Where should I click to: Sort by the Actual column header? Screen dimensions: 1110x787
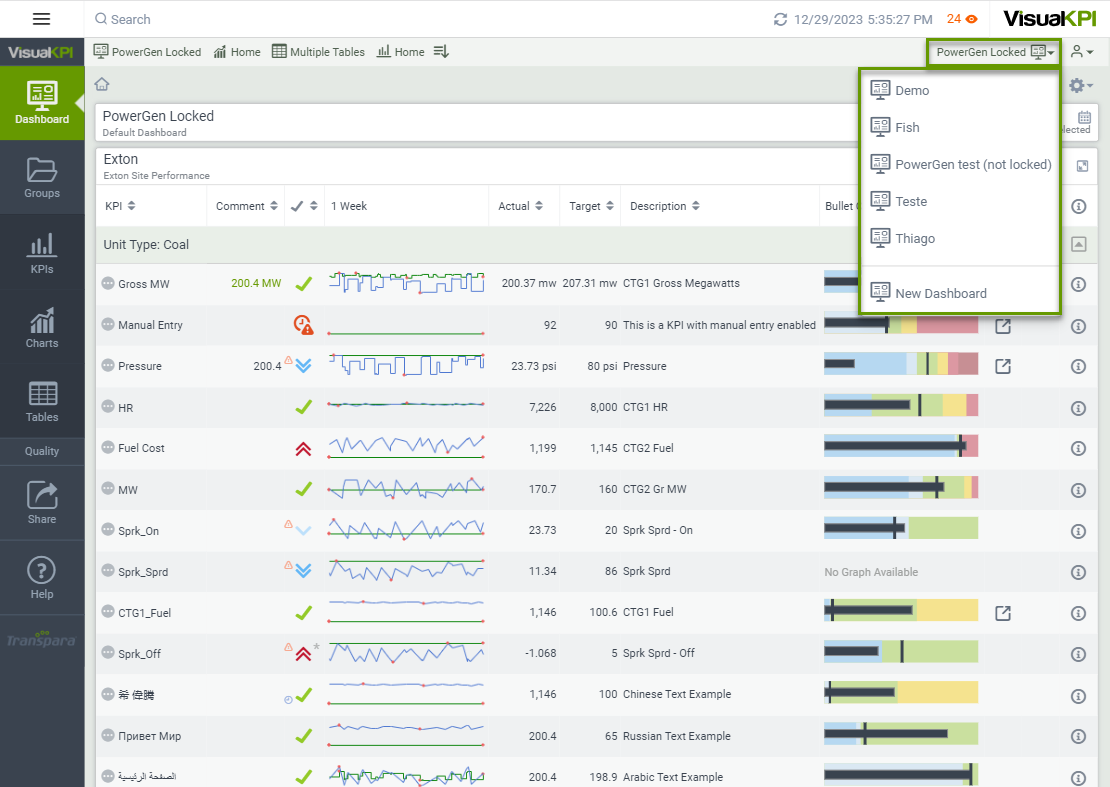pyautogui.click(x=520, y=206)
